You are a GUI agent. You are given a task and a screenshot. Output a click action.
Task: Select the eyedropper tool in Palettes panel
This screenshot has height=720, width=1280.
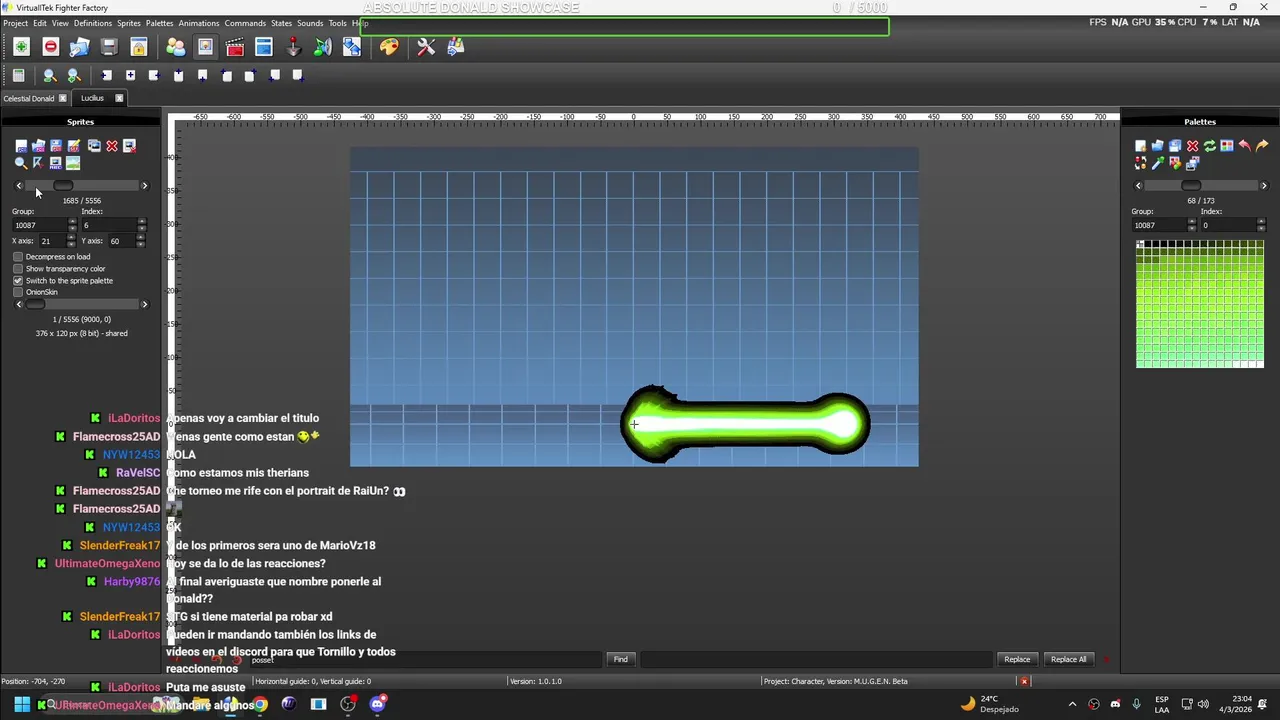[x=1158, y=163]
